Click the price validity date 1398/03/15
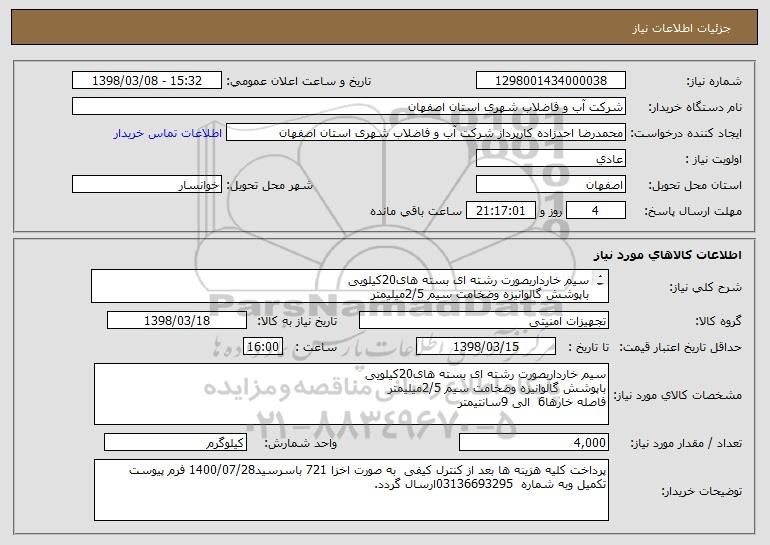Image resolution: width=770 pixels, height=545 pixels. 486,347
